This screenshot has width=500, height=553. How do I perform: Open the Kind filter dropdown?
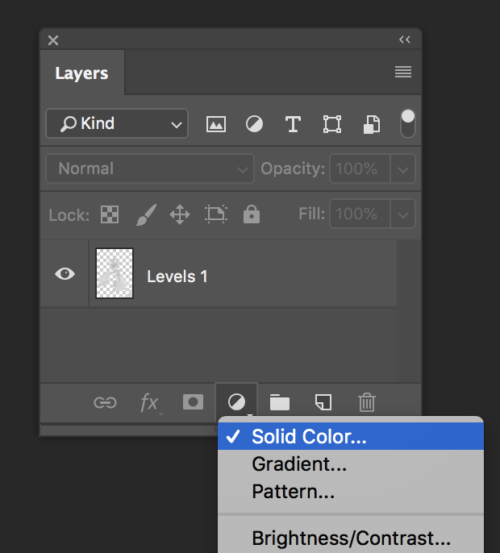click(x=117, y=123)
